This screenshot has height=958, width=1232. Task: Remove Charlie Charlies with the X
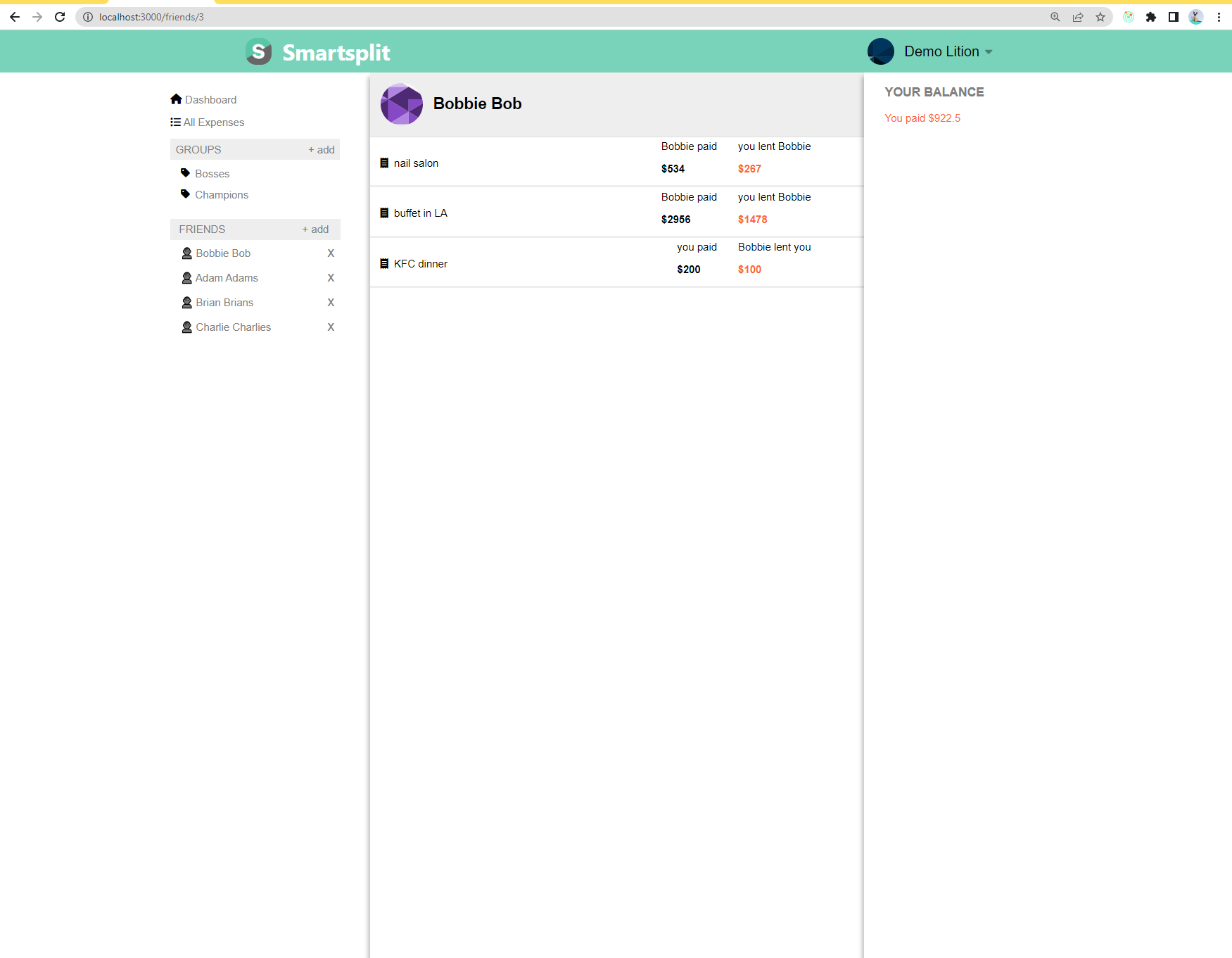pos(331,327)
